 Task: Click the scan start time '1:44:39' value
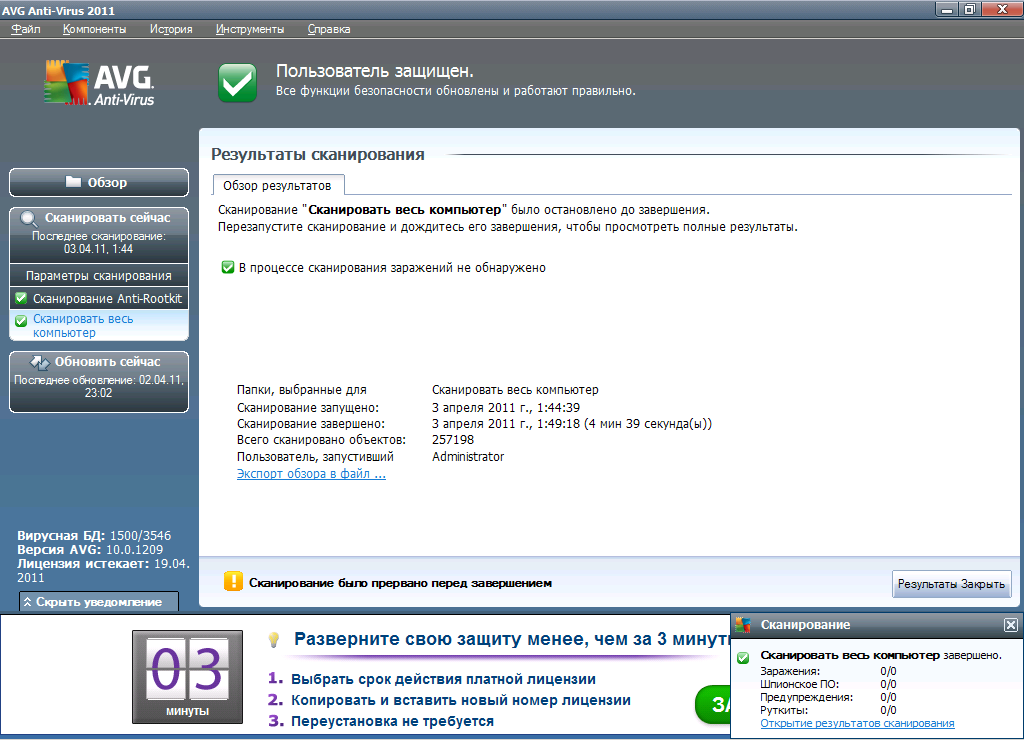(x=506, y=408)
